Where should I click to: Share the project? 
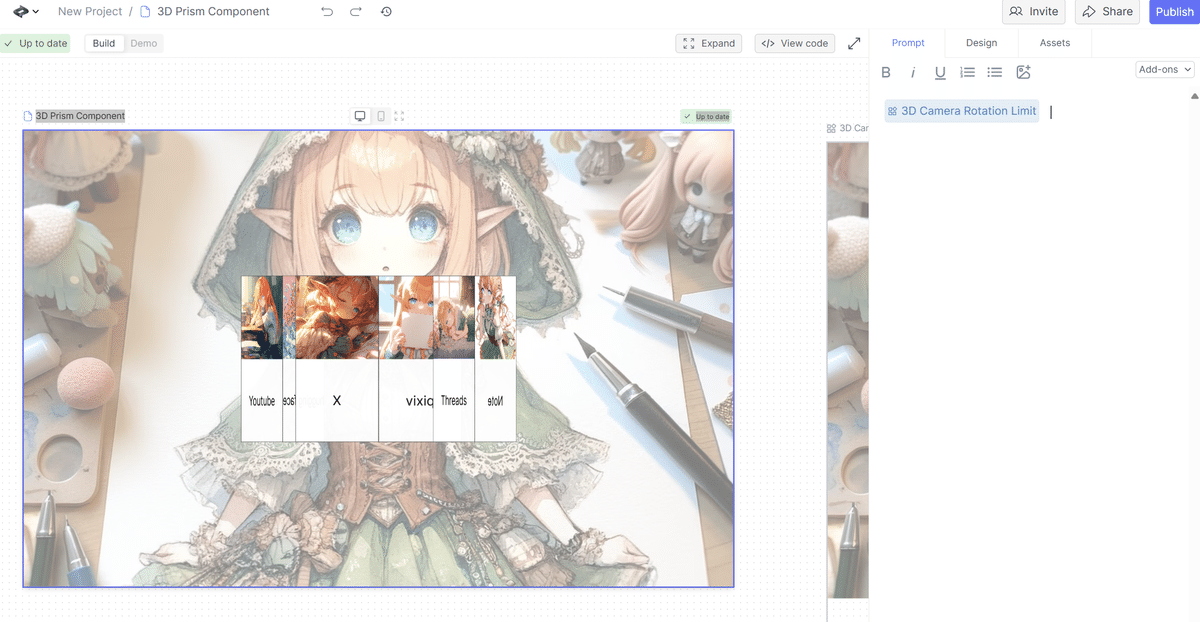coord(1108,12)
